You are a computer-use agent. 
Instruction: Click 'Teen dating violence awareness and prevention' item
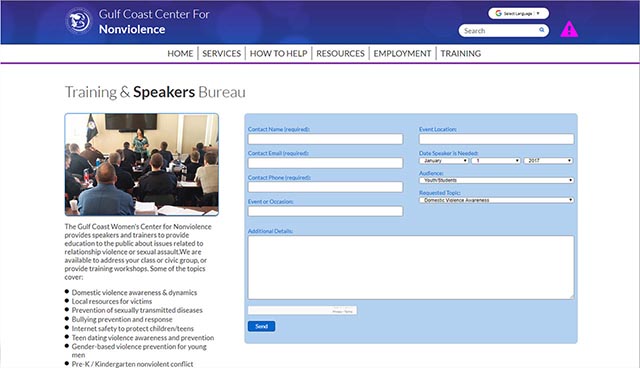coord(143,337)
